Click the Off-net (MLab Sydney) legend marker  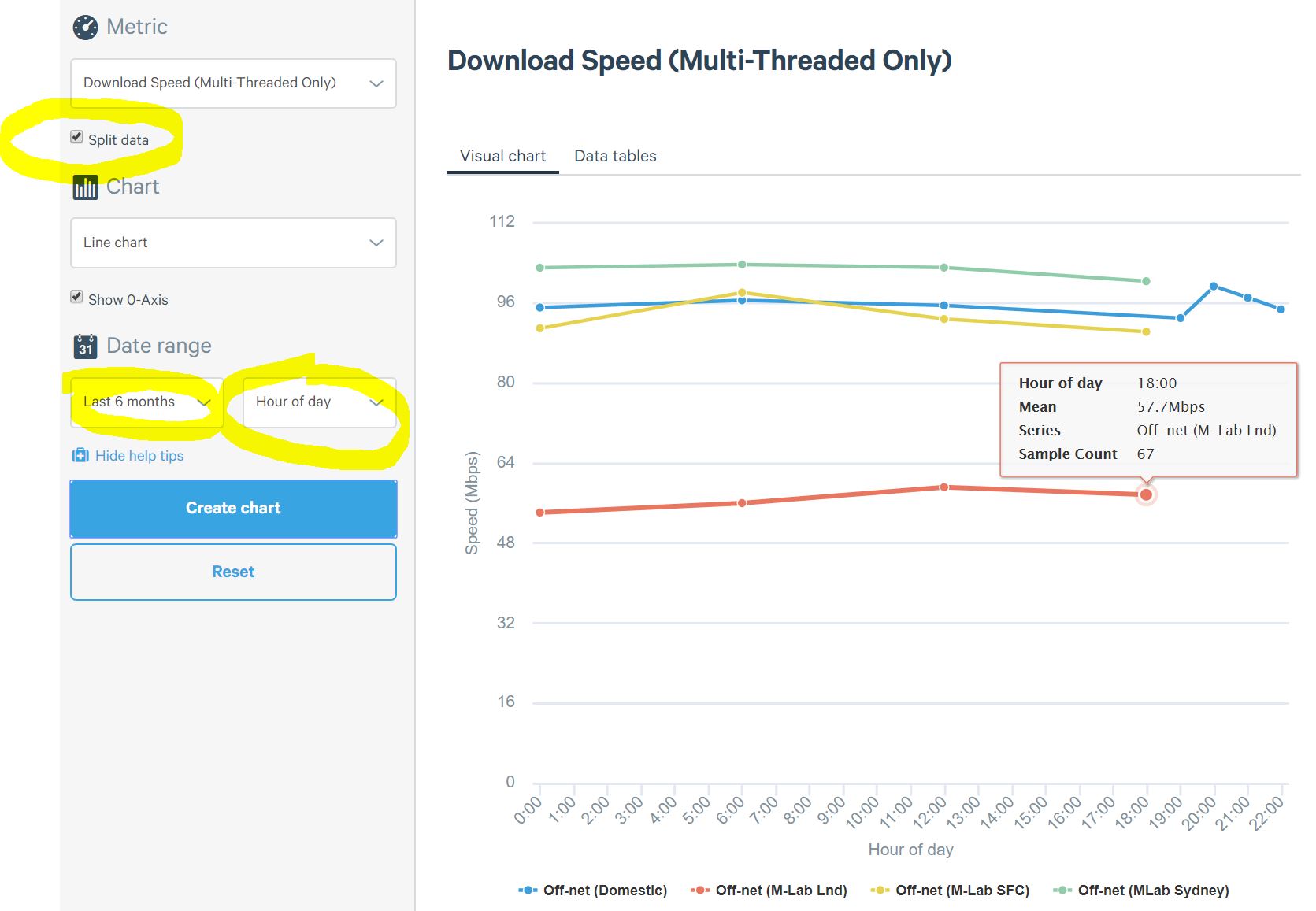1062,891
